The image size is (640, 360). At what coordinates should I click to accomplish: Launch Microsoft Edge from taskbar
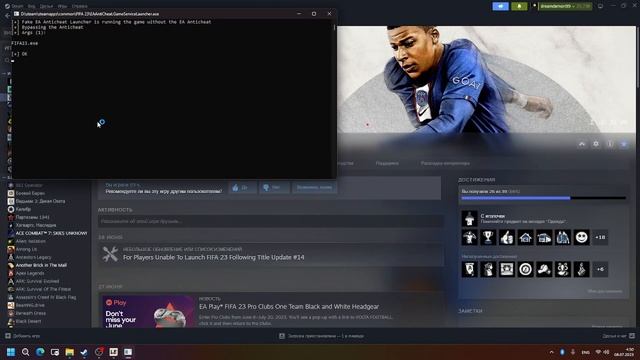(40, 352)
